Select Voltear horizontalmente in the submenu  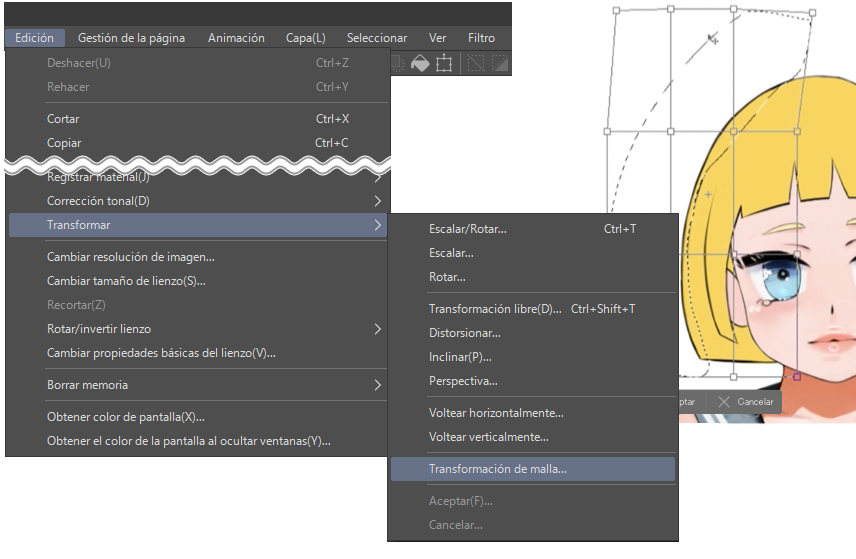pyautogui.click(x=496, y=413)
